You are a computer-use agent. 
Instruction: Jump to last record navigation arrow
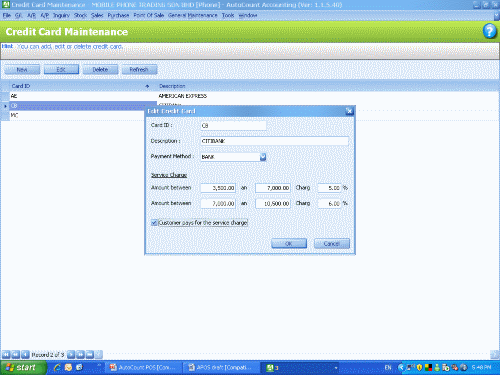coord(90,355)
